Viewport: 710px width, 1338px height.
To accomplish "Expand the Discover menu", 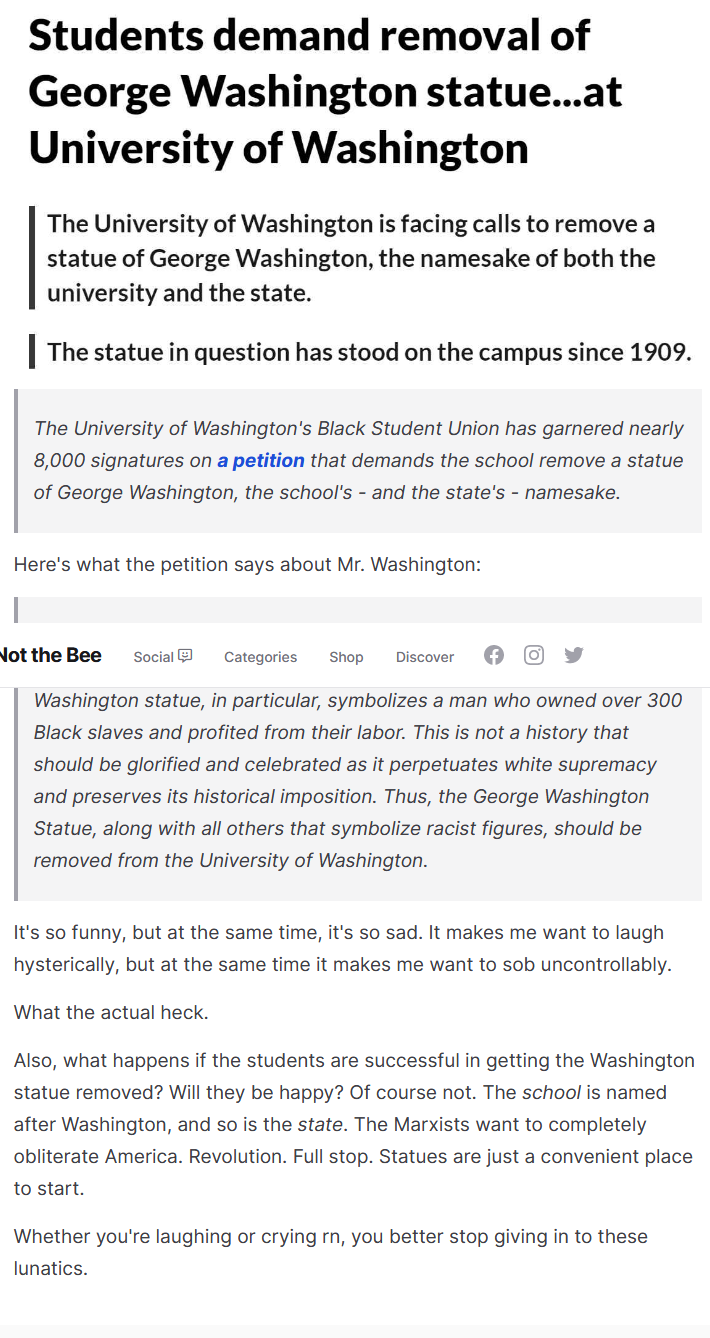I will coord(424,657).
